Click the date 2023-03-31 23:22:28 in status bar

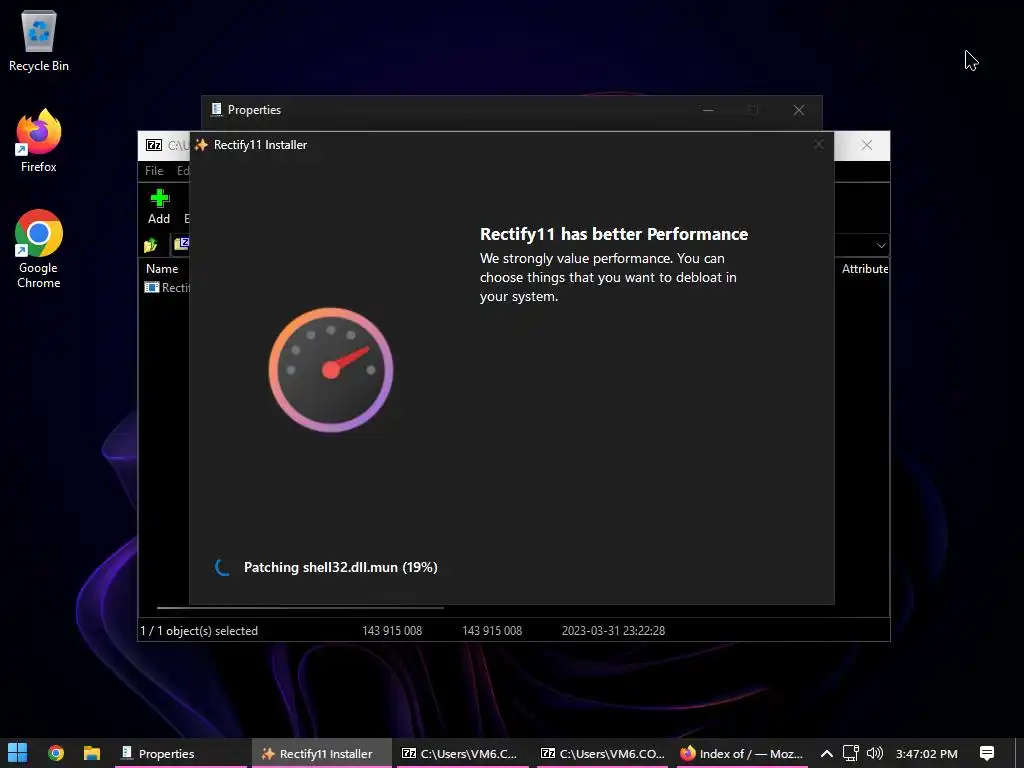613,631
